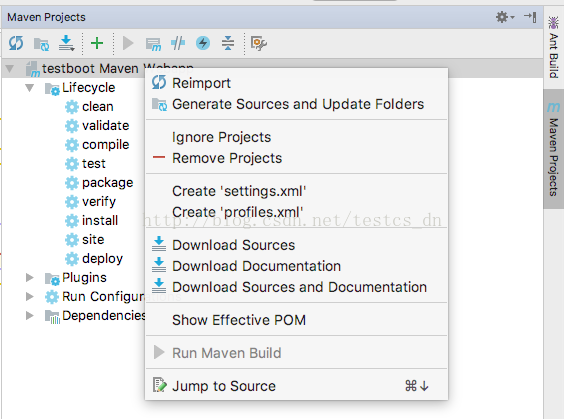This screenshot has height=419, width=564.
Task: Choose Download Documentation from the context menu
Action: pyautogui.click(x=296, y=266)
